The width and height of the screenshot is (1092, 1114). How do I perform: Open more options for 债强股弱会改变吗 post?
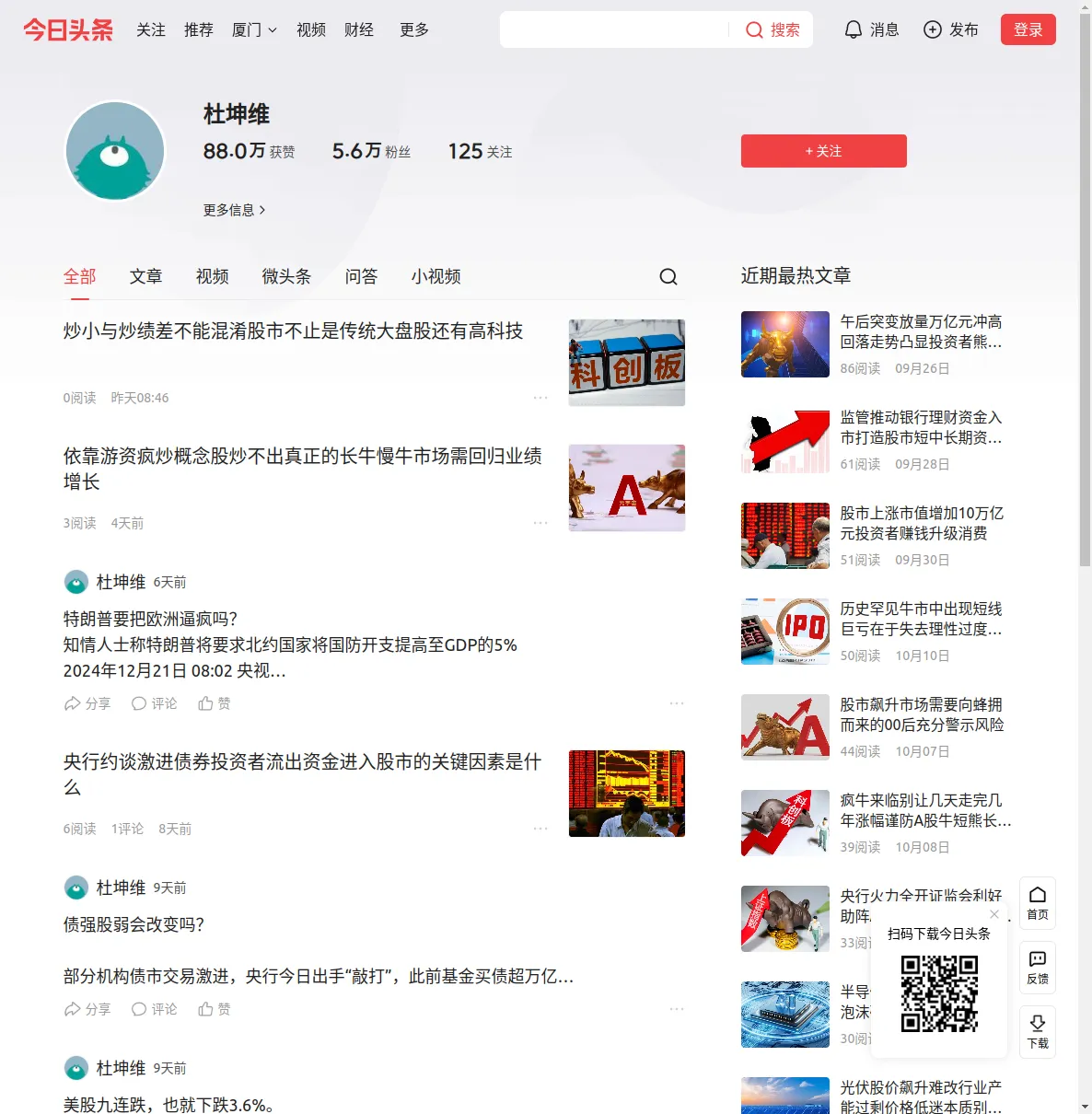click(x=677, y=1009)
